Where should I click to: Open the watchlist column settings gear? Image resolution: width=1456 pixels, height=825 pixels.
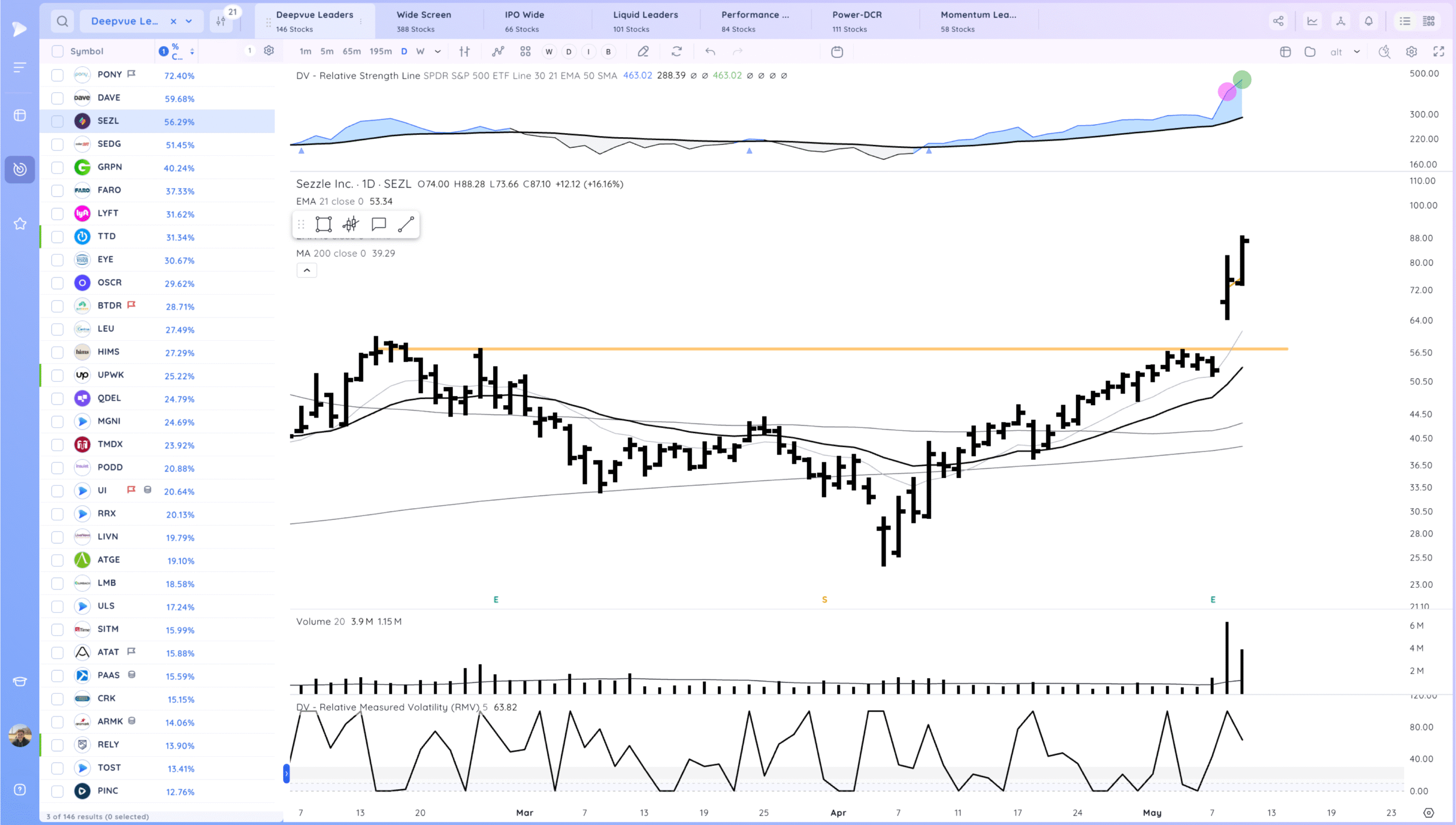click(x=269, y=51)
